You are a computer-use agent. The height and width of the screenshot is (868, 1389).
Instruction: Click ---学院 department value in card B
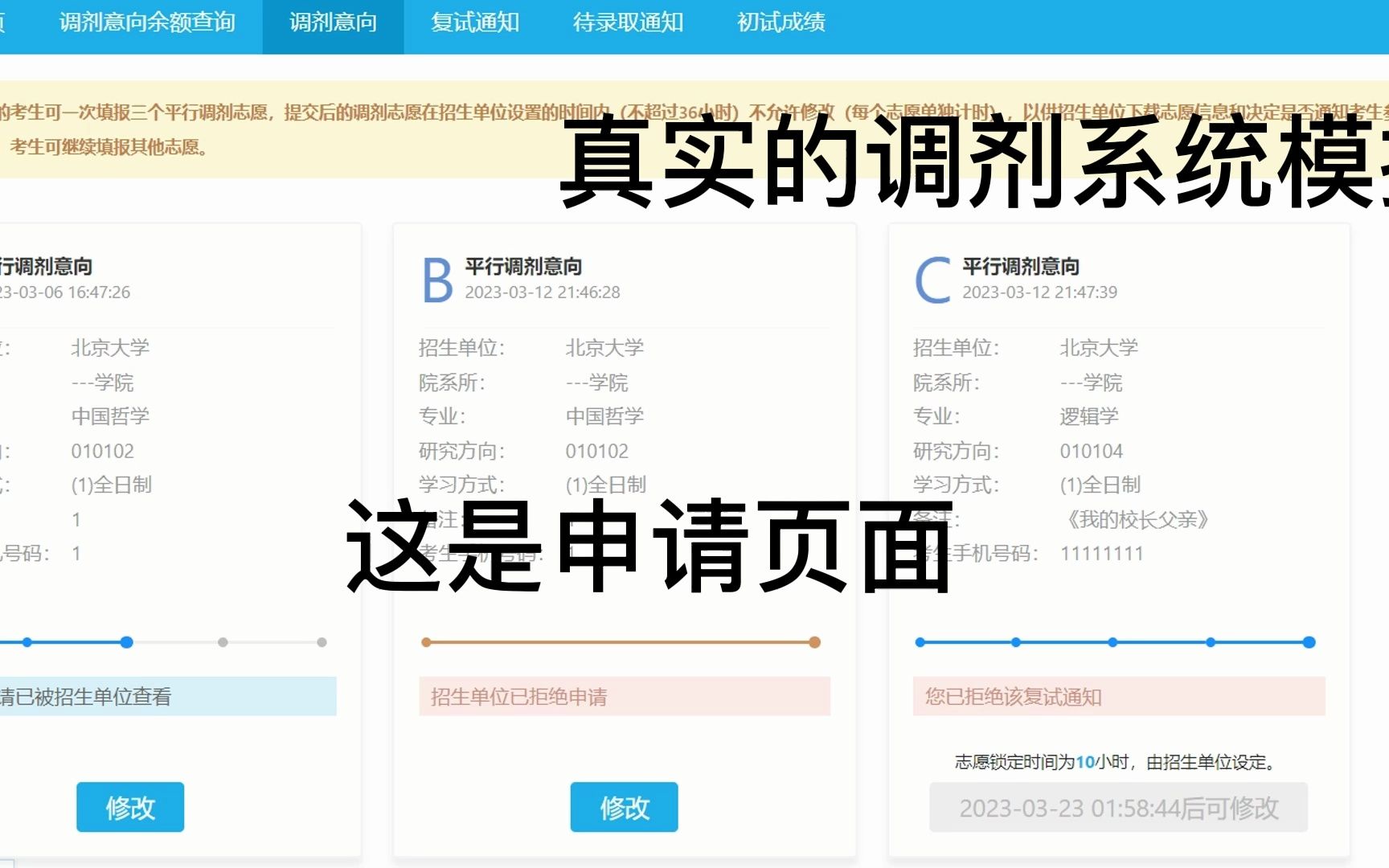click(596, 383)
